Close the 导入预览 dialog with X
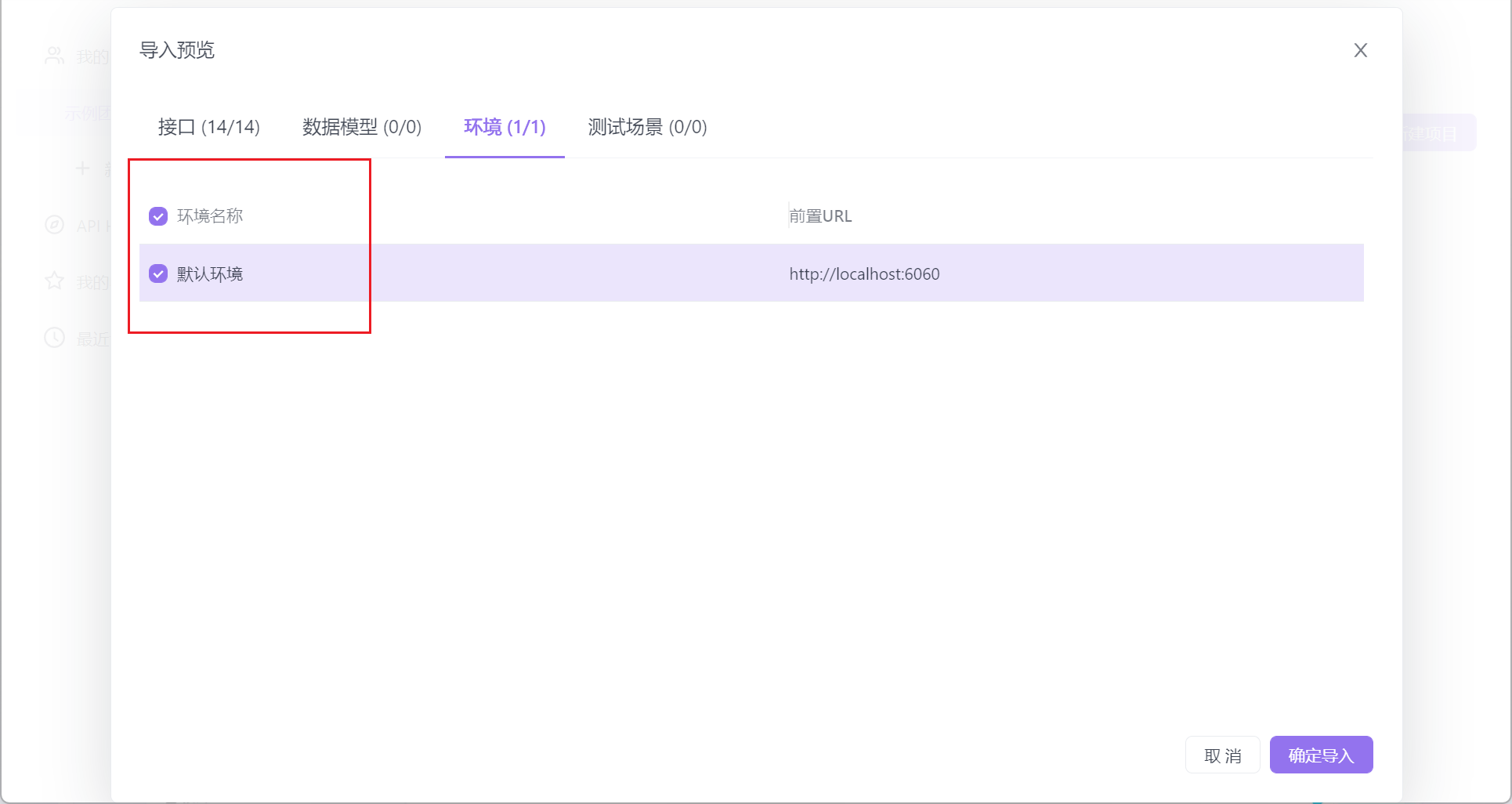 point(1361,50)
